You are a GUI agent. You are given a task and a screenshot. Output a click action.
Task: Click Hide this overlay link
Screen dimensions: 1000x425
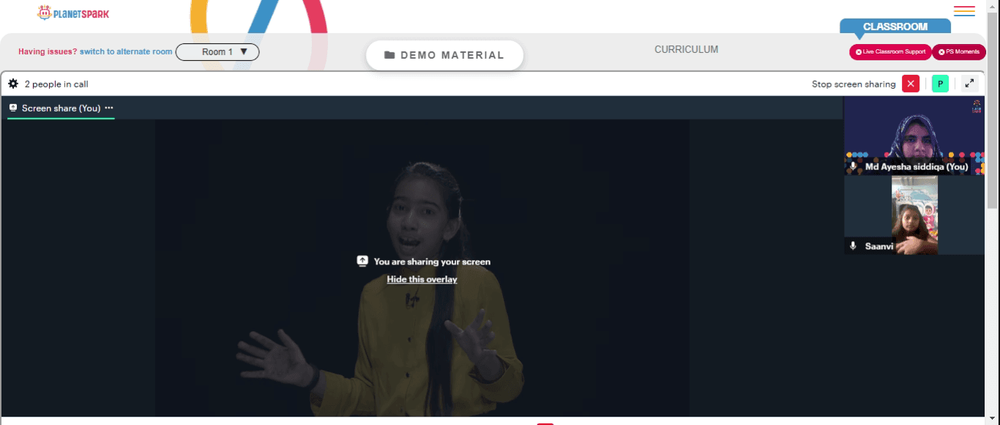[422, 279]
